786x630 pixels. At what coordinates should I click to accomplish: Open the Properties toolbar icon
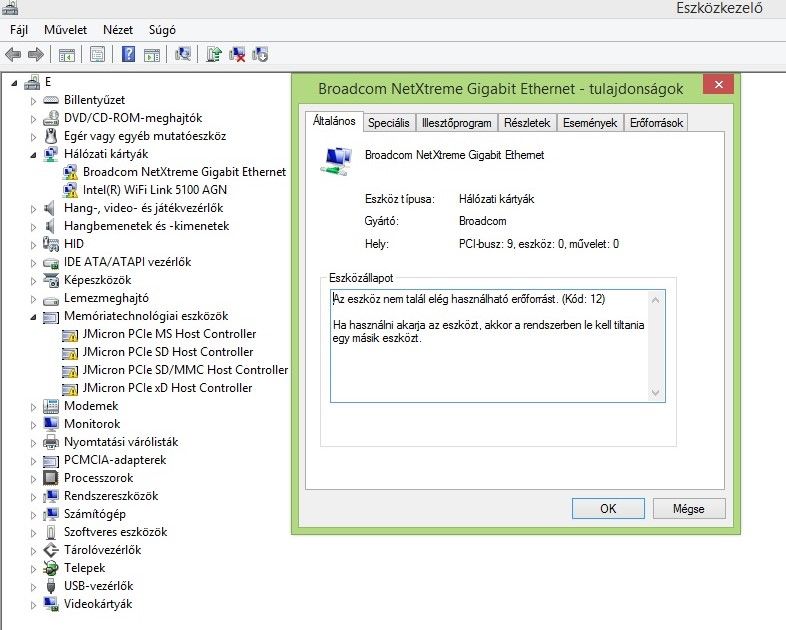click(97, 54)
